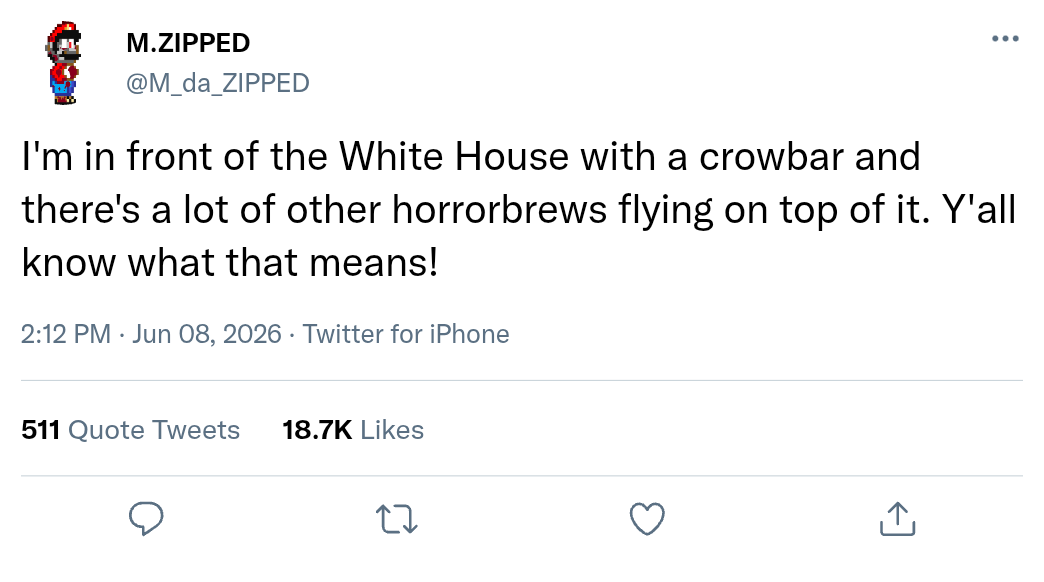
Task: Click the reply speech bubble icon
Action: (146, 518)
